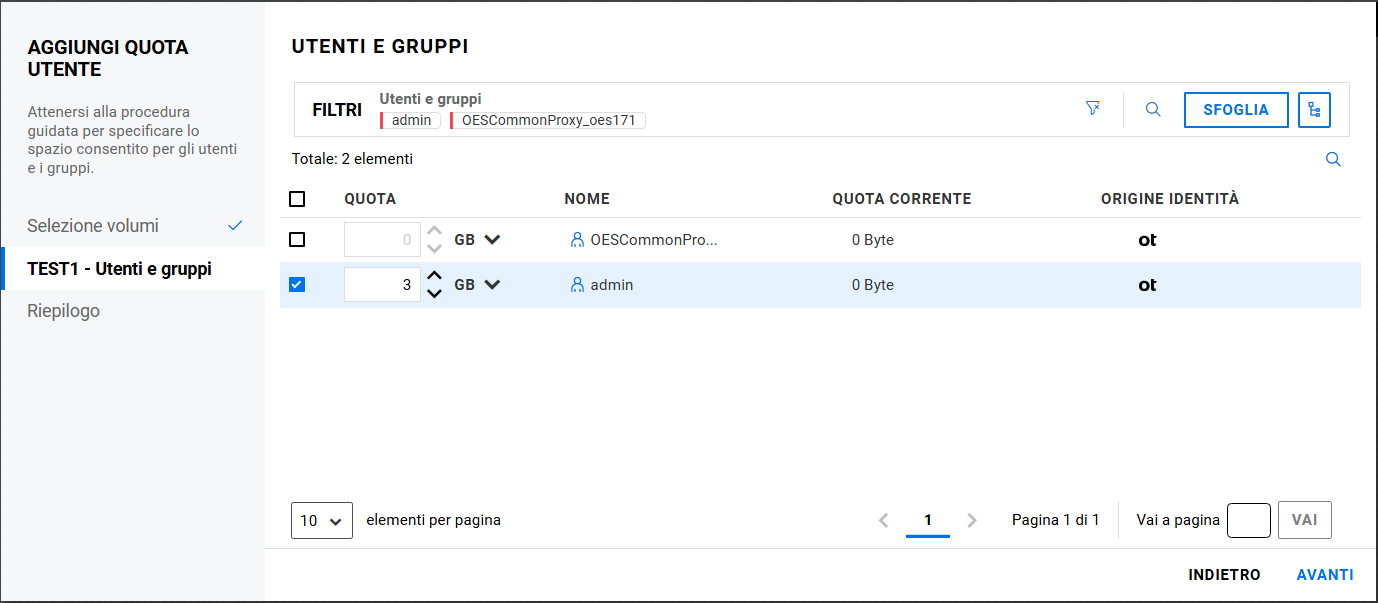Open GB unit dropdown for admin
This screenshot has width=1378, height=603.
point(491,285)
